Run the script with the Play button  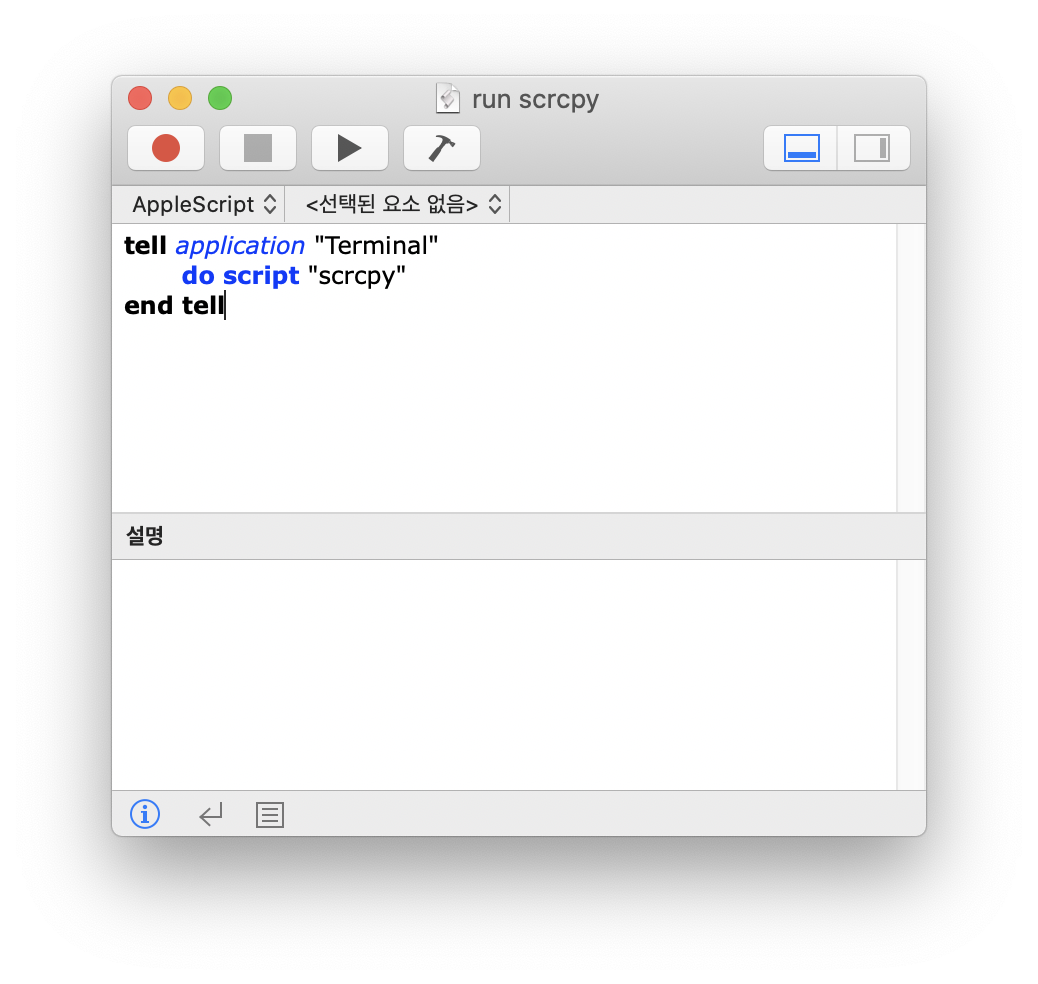click(350, 148)
